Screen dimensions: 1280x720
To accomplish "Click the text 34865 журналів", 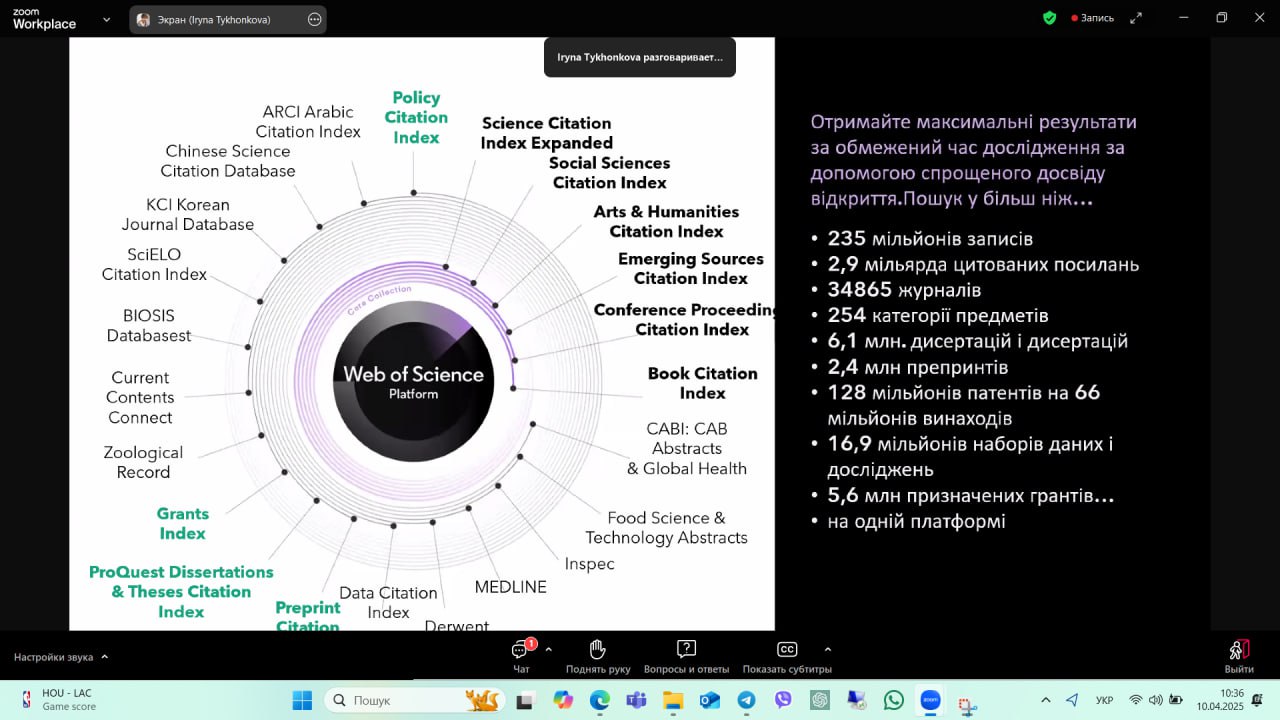I will pyautogui.click(x=904, y=290).
